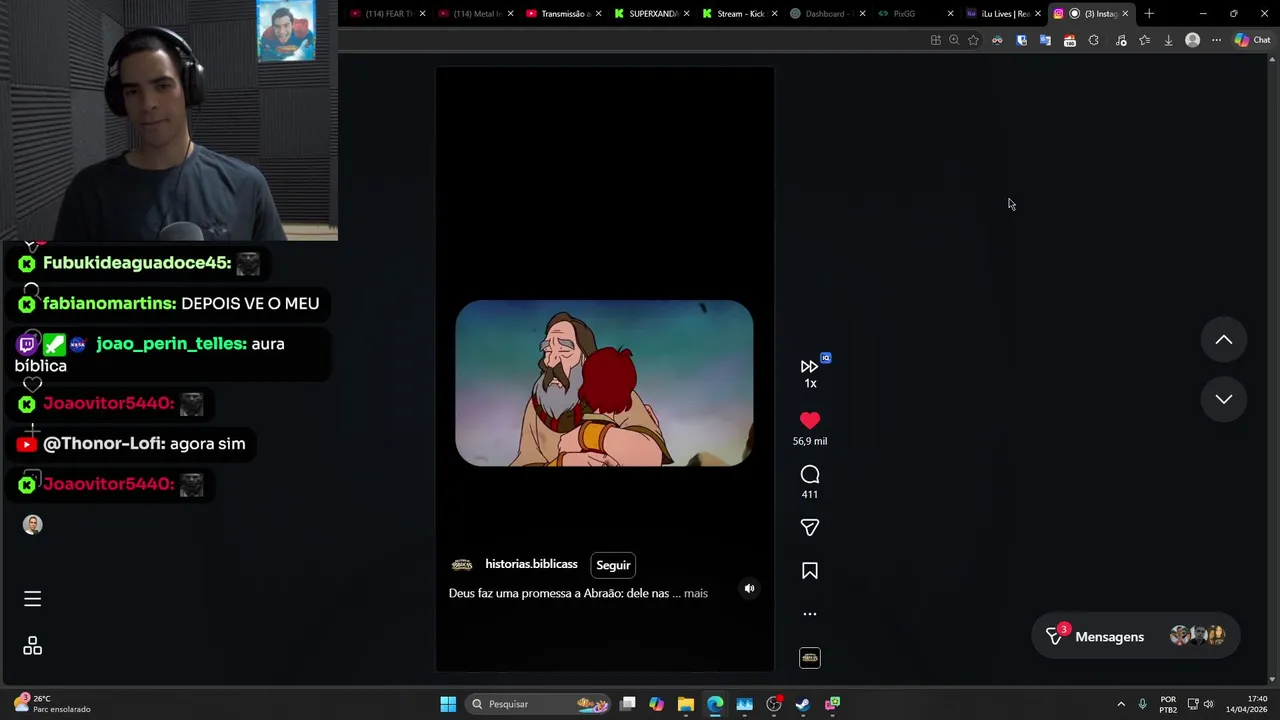Share the reel with the paper plane icon
Screen dimensions: 1280x720
click(810, 527)
